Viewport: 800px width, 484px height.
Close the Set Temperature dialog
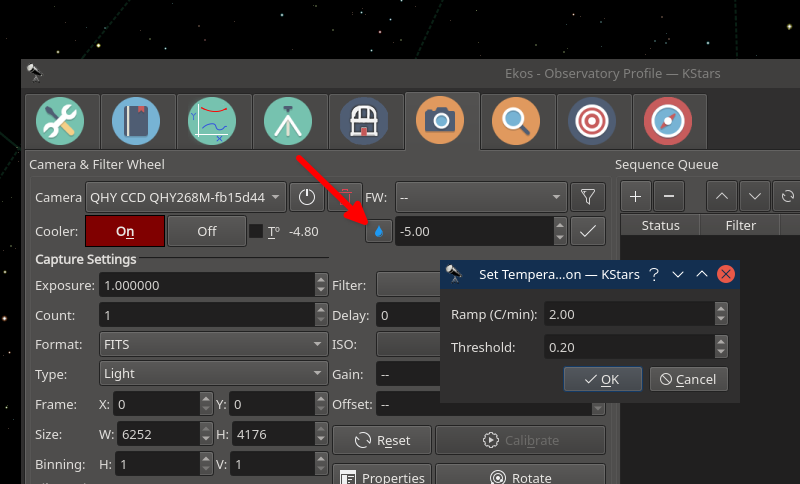coord(726,274)
